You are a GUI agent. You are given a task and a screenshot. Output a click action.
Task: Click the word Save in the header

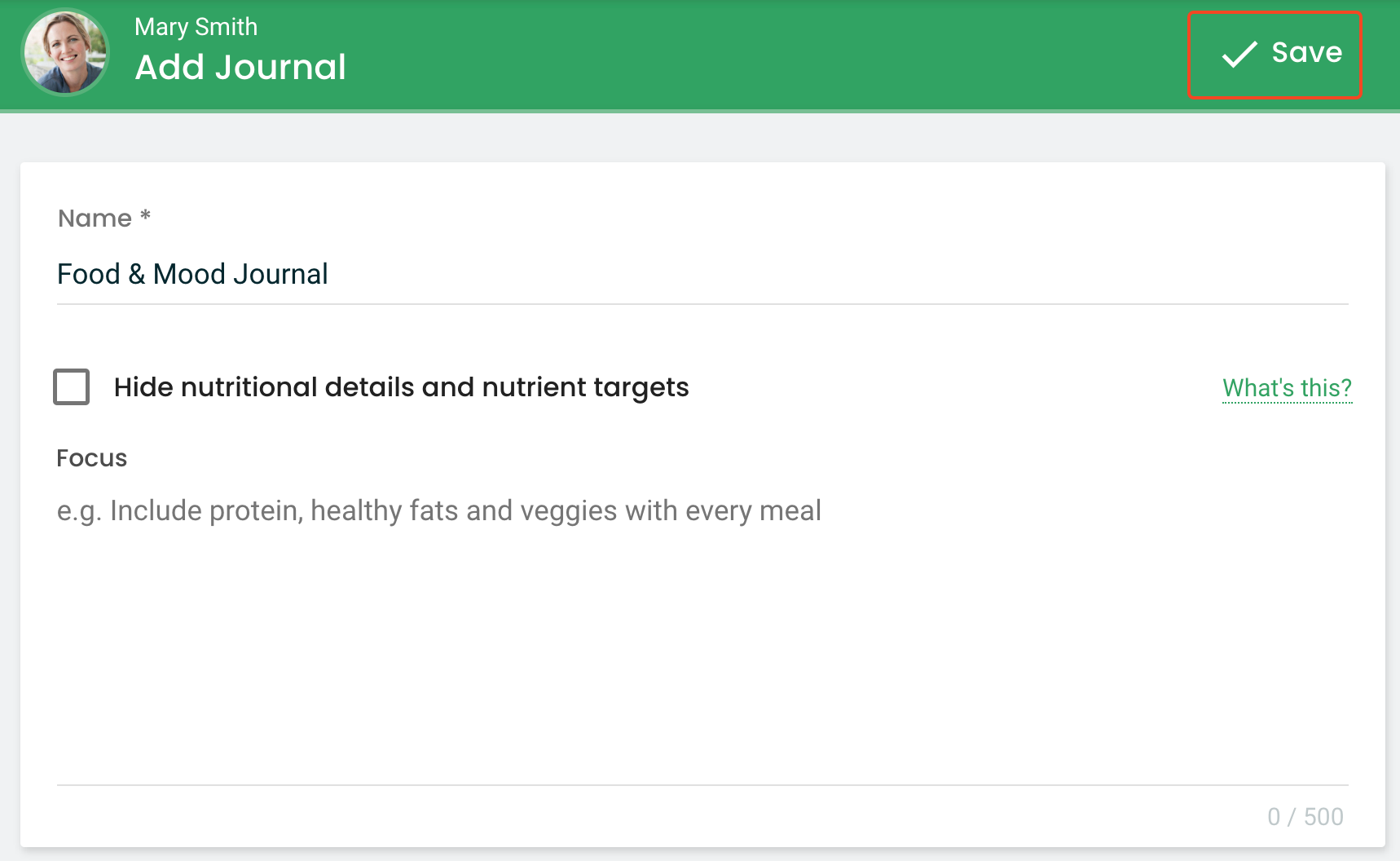[x=1307, y=53]
